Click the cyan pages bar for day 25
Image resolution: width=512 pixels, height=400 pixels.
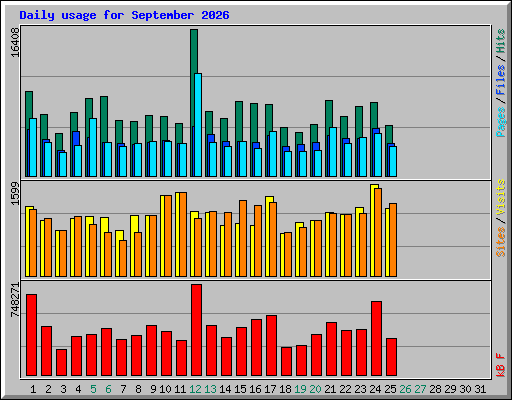pyautogui.click(x=393, y=161)
